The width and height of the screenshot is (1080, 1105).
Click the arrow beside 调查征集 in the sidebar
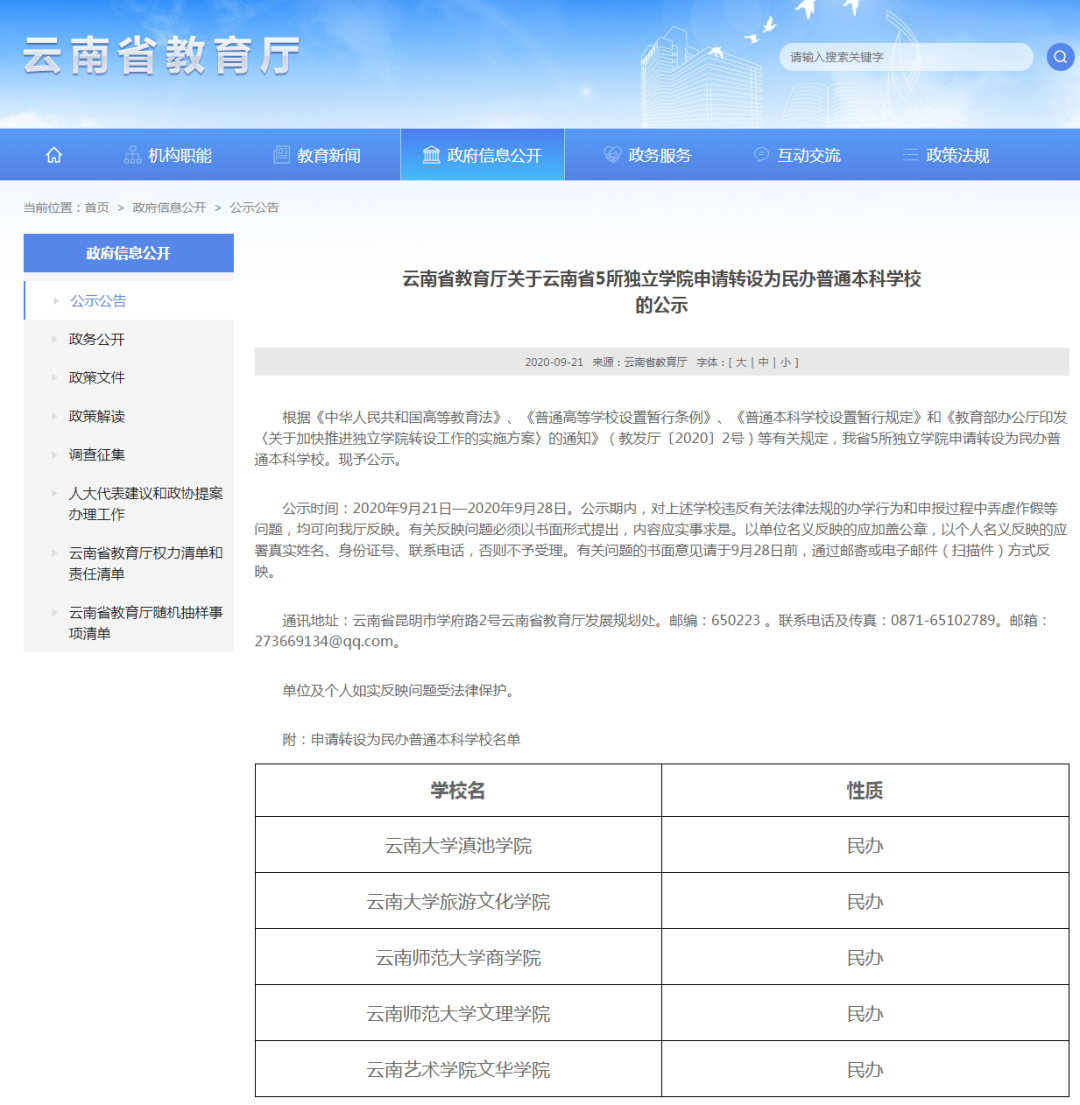coord(55,455)
